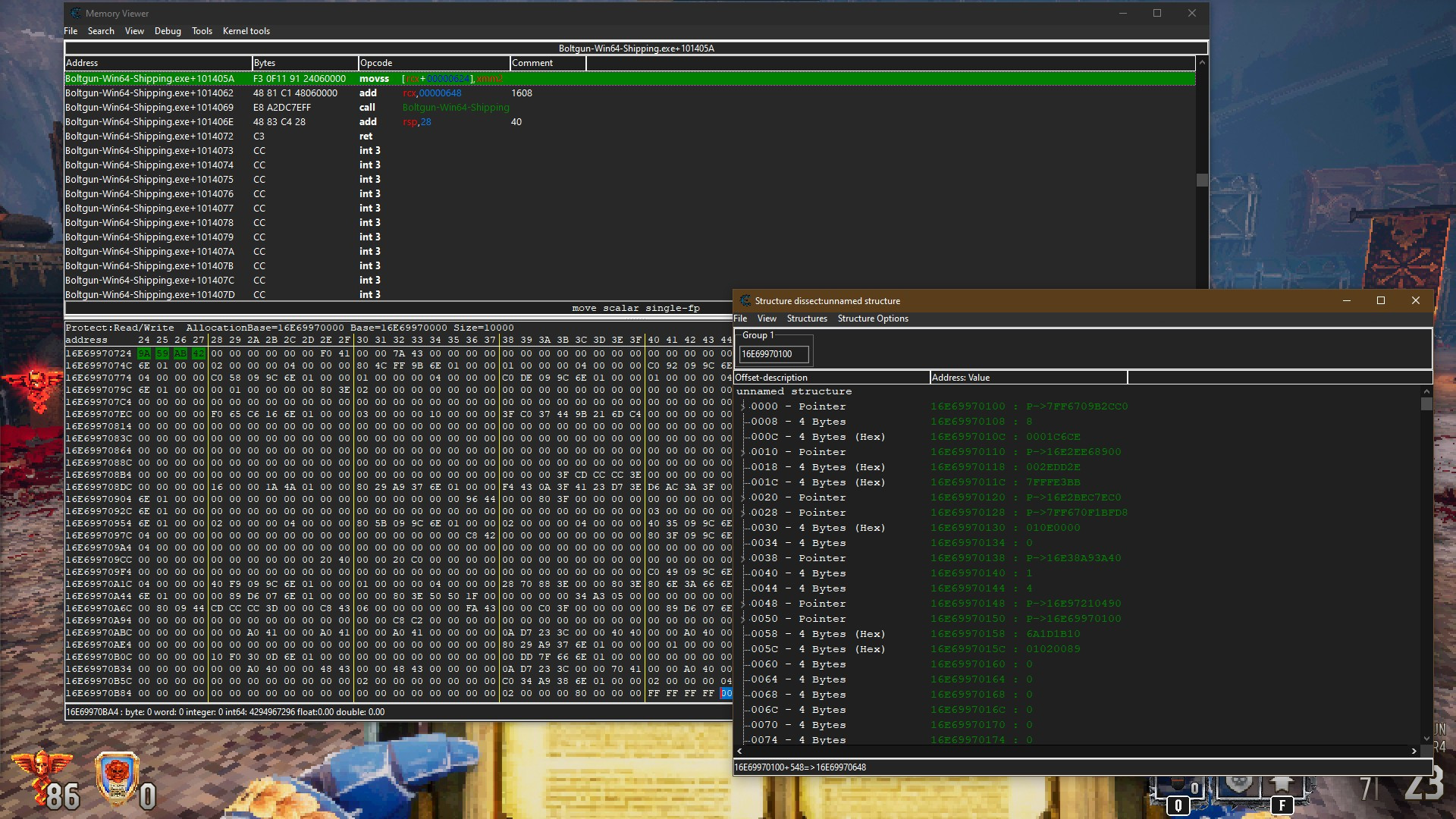
Task: Expand the 0050 Pointer node
Action: click(742, 619)
